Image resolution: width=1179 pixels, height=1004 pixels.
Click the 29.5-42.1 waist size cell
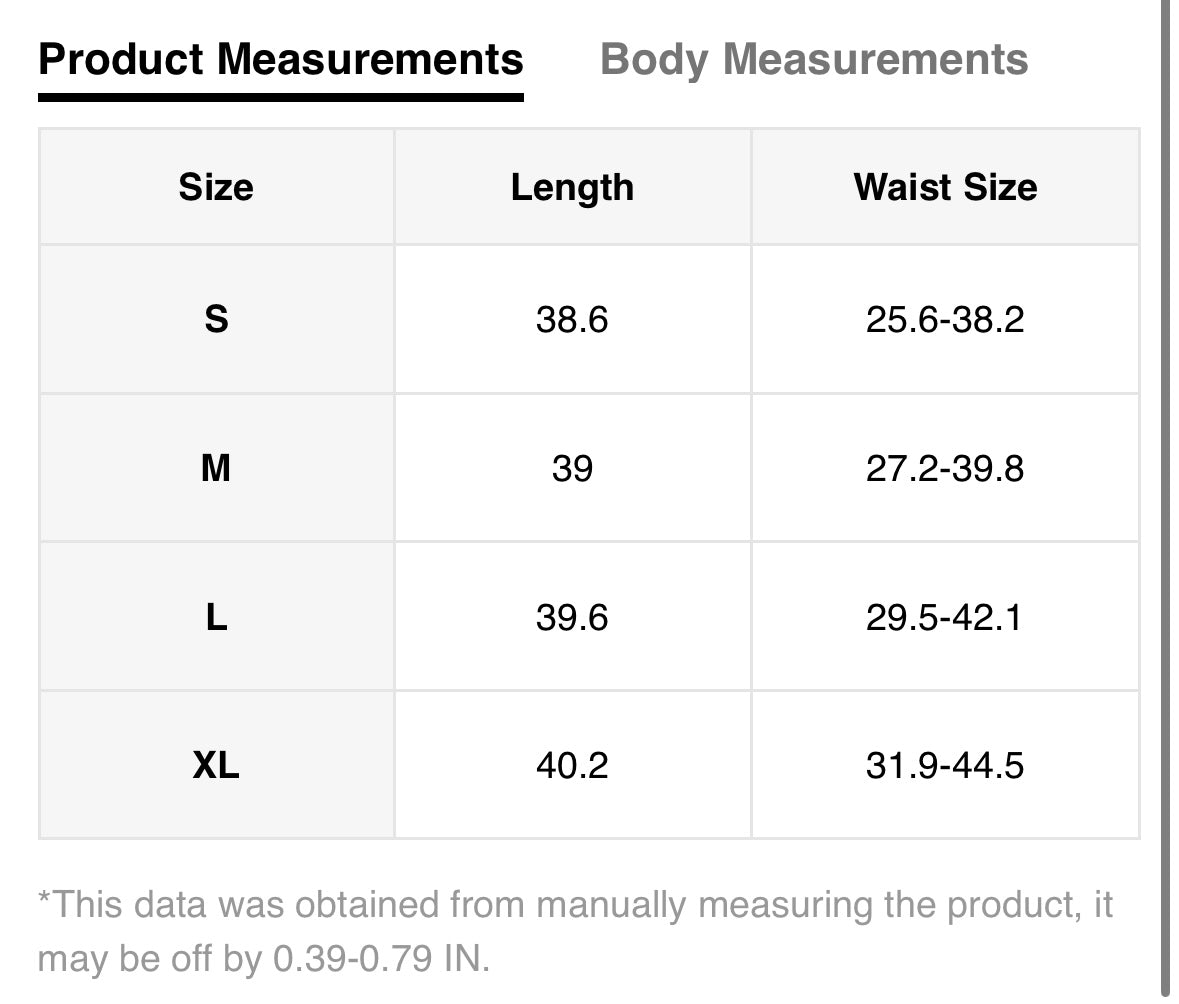tap(945, 617)
